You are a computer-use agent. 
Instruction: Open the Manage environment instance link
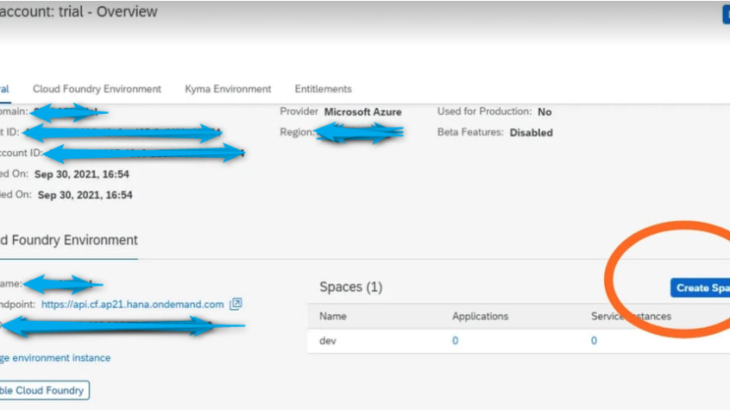click(x=55, y=357)
